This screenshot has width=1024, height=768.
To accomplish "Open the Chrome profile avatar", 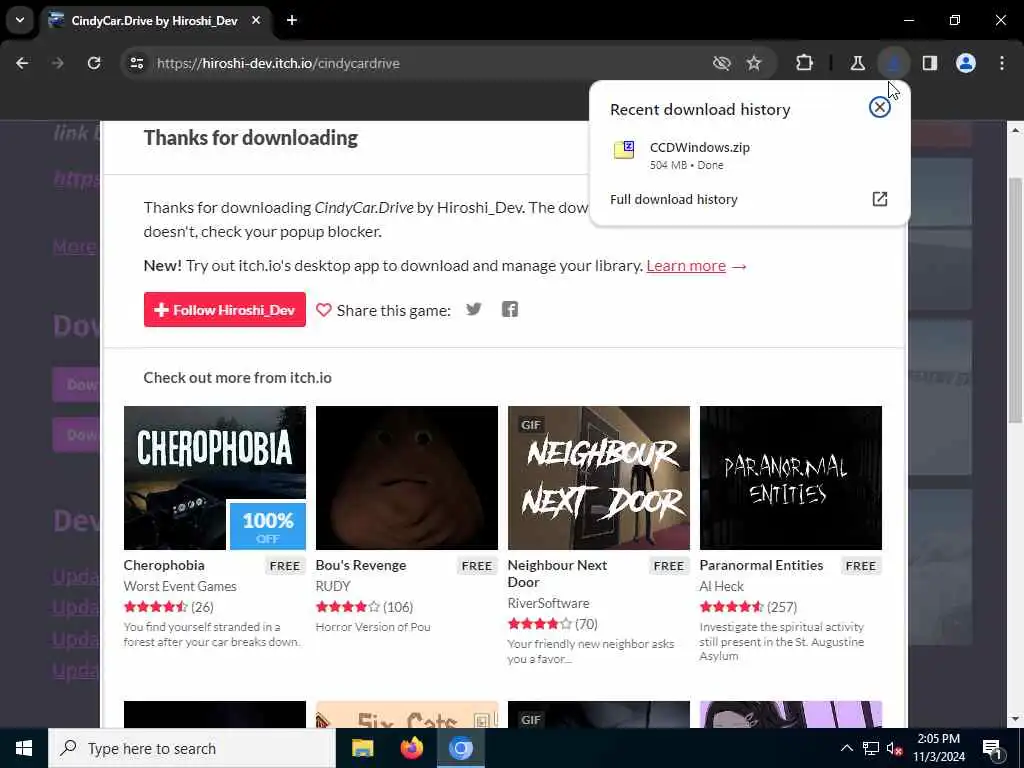I will [965, 63].
